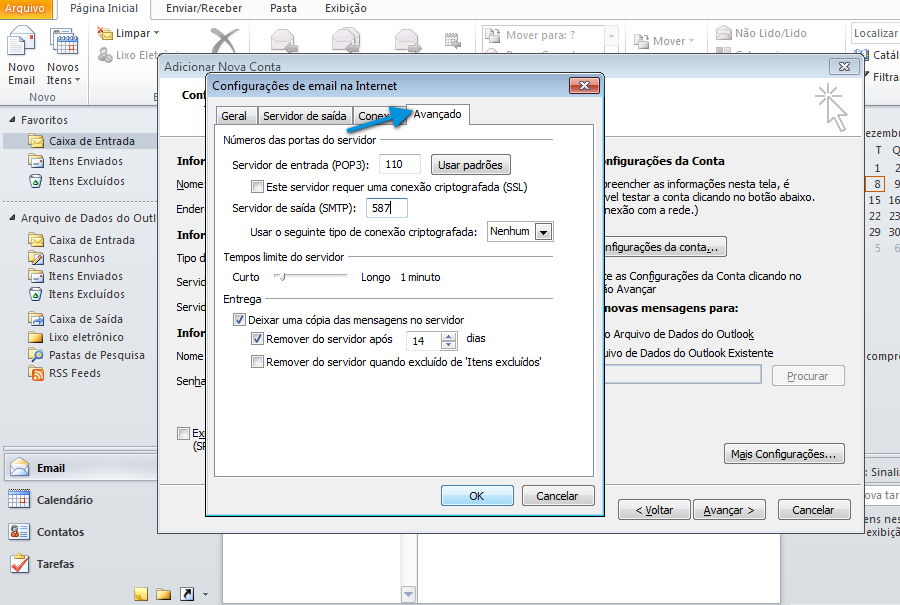Screen dimensions: 900x605
Task: Uncheck Deixar uma cópia das mensagens no servidor
Action: tap(239, 320)
